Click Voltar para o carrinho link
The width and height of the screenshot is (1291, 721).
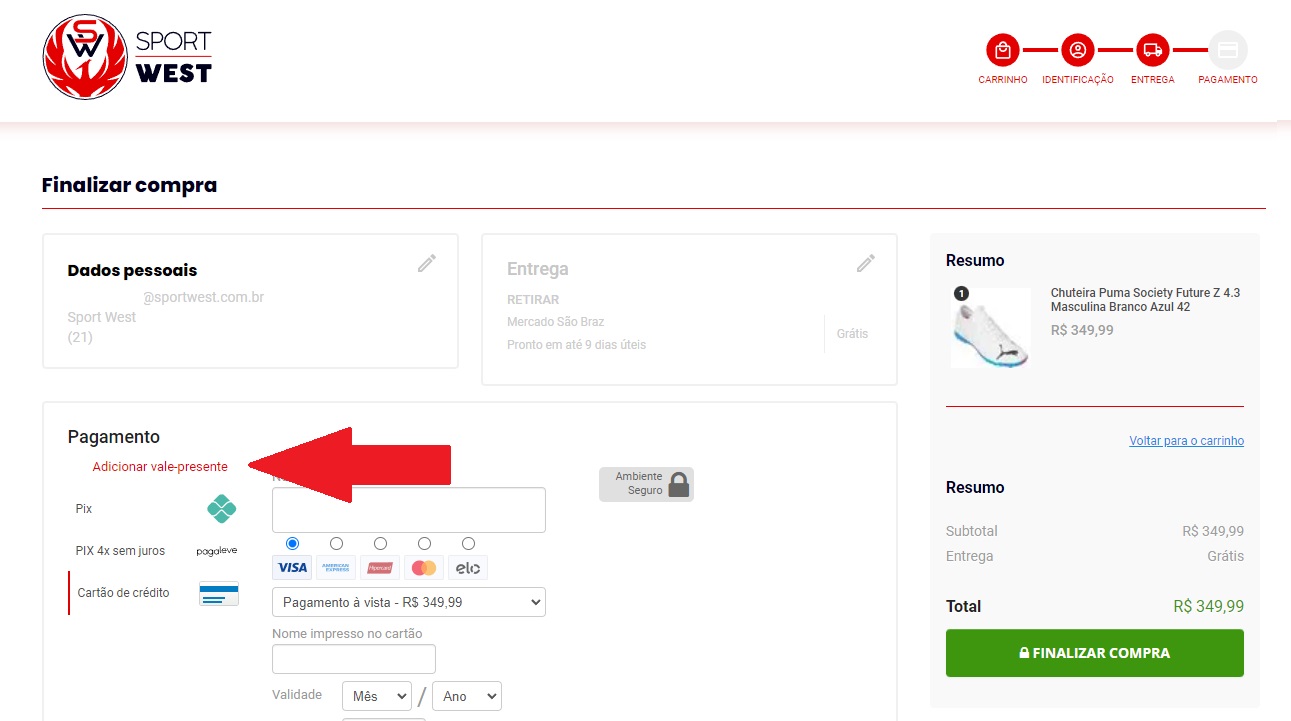point(1186,441)
